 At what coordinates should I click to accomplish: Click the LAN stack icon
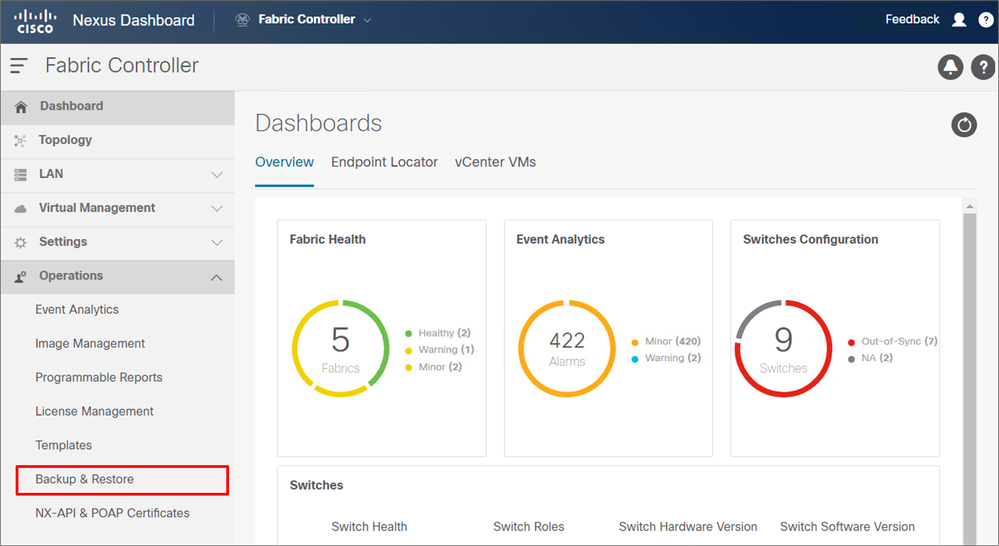tap(20, 175)
